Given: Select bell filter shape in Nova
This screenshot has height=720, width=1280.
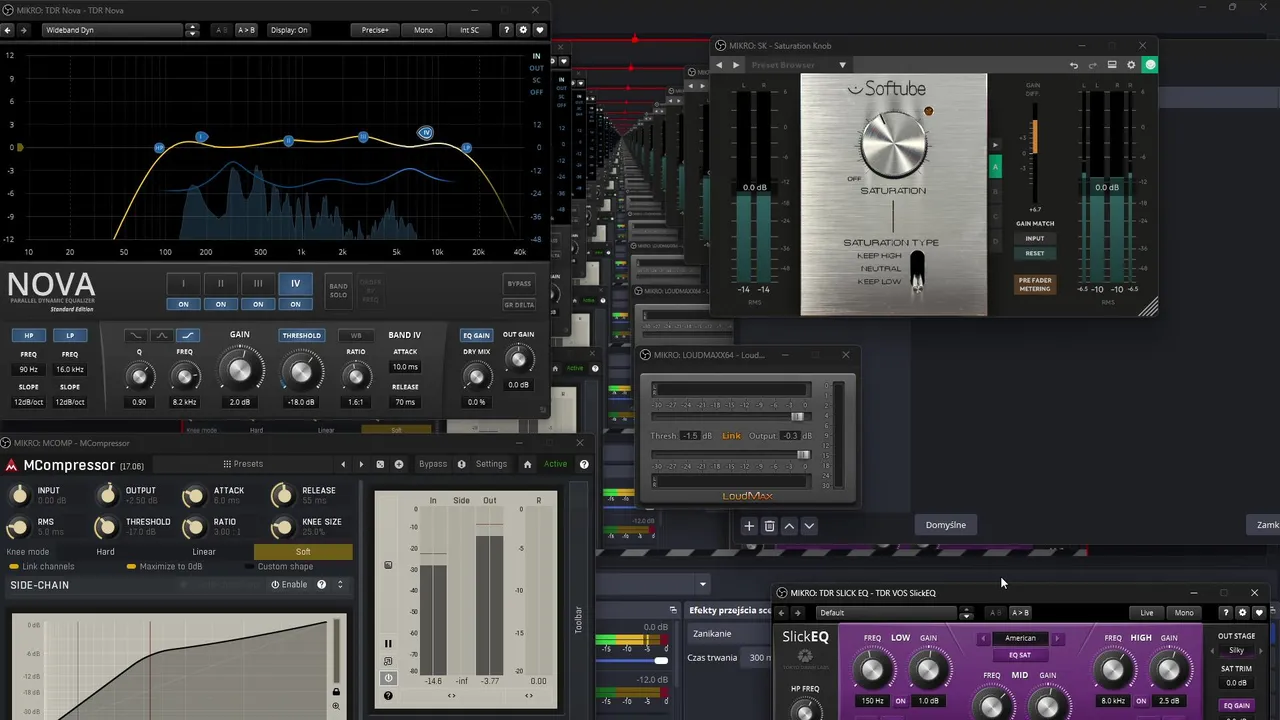Looking at the screenshot, I should click(162, 335).
